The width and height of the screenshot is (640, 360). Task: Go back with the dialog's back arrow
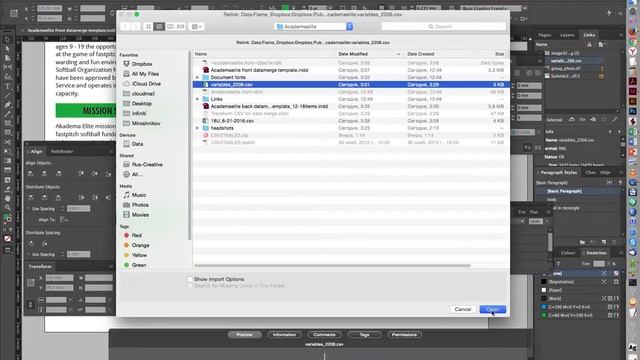coord(125,27)
